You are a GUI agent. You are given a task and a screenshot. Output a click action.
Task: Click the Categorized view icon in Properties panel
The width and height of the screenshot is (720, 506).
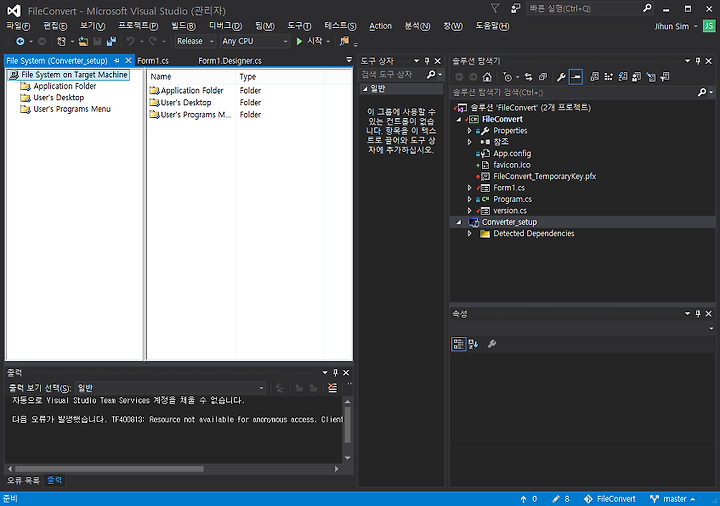coord(458,344)
